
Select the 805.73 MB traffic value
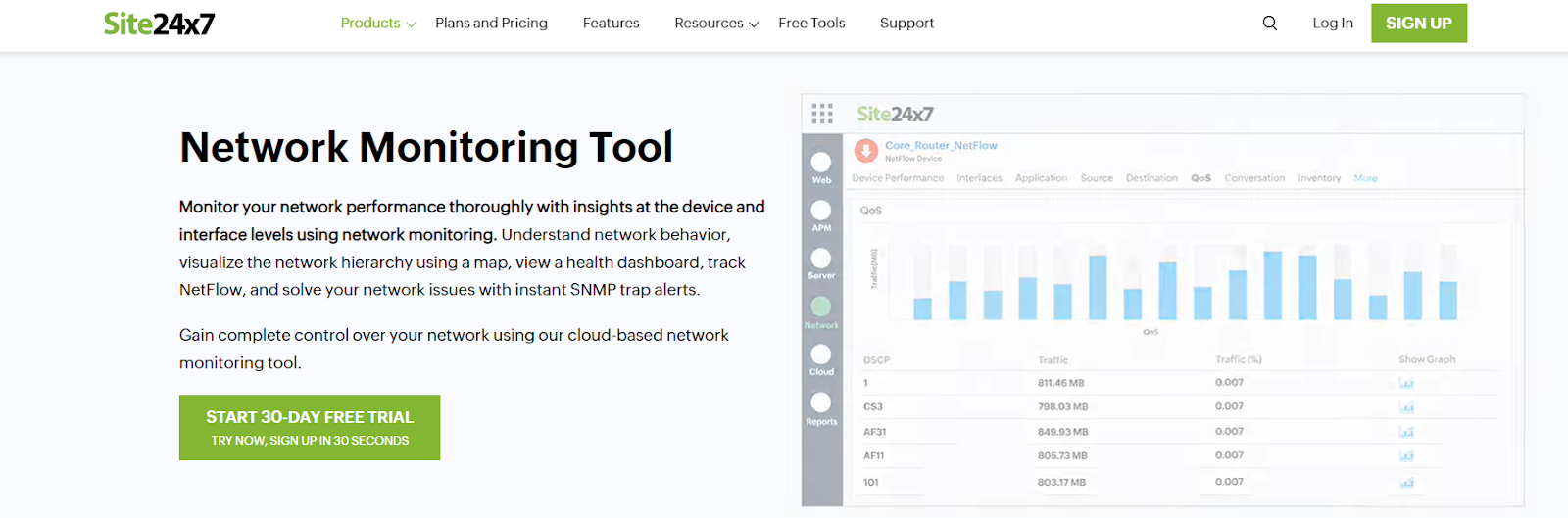click(x=1062, y=455)
